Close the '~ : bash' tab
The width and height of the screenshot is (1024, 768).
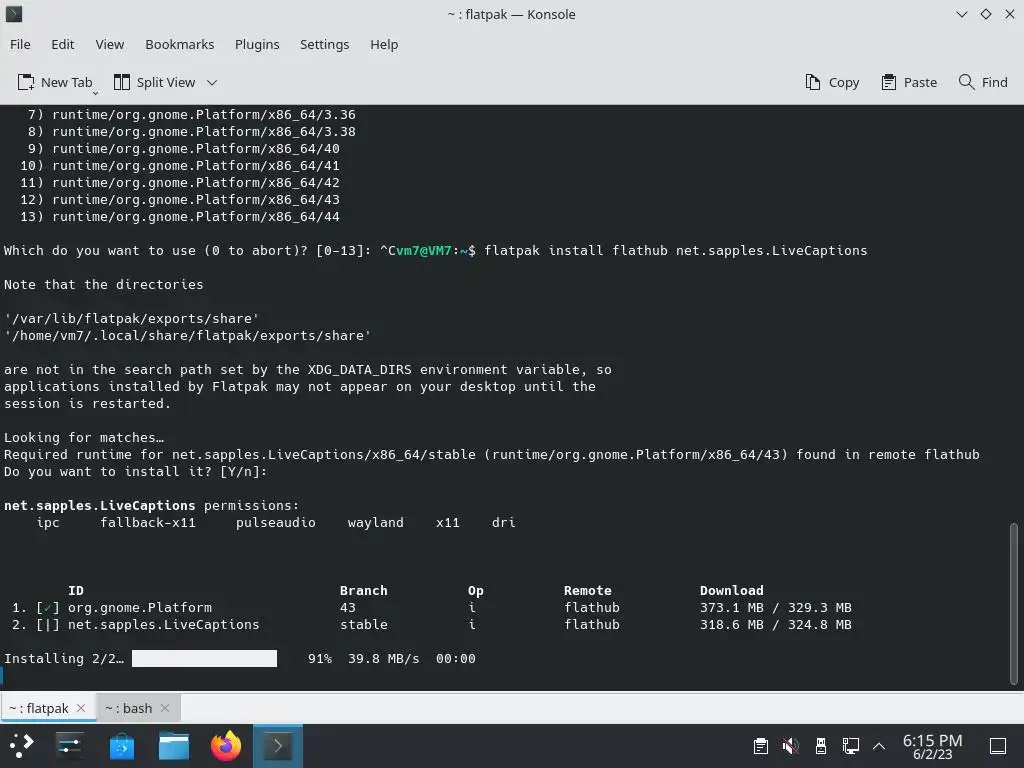(x=165, y=708)
